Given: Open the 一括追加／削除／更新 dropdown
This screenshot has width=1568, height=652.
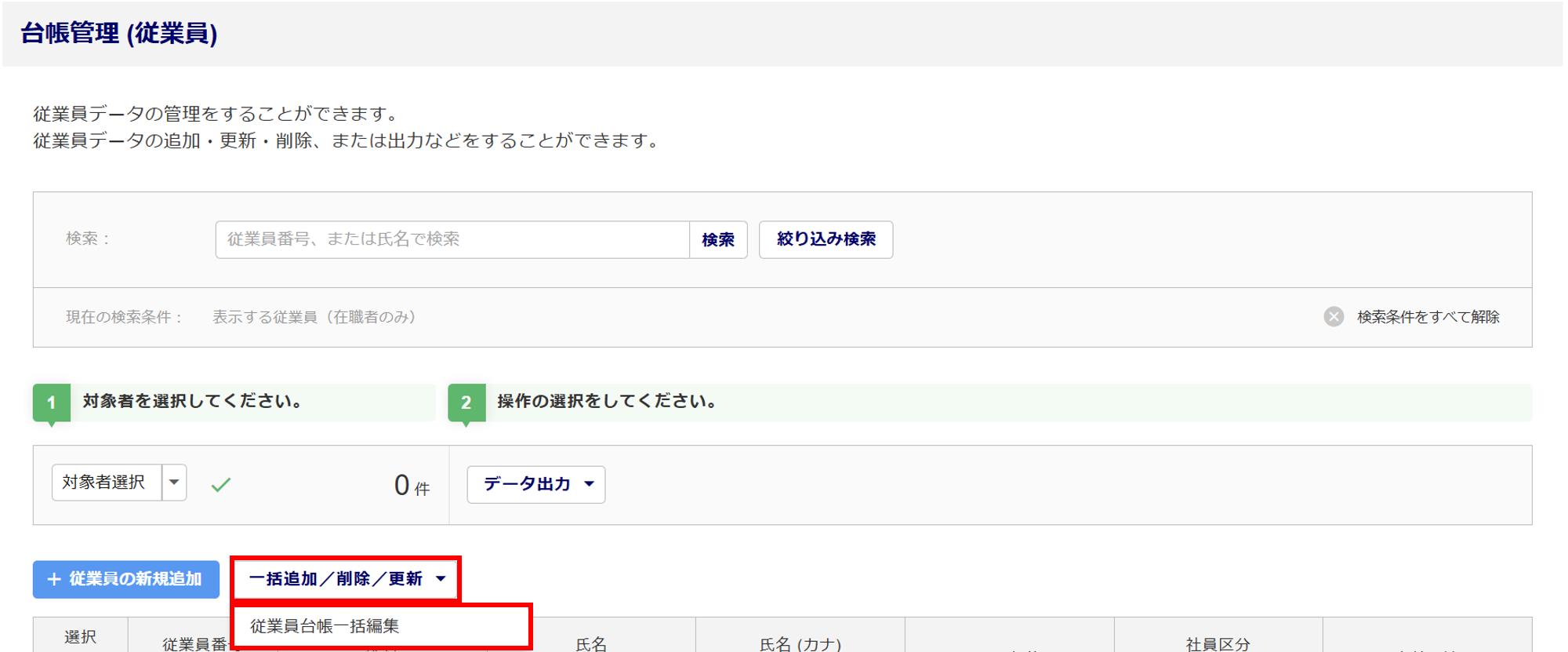Looking at the screenshot, I should [346, 579].
